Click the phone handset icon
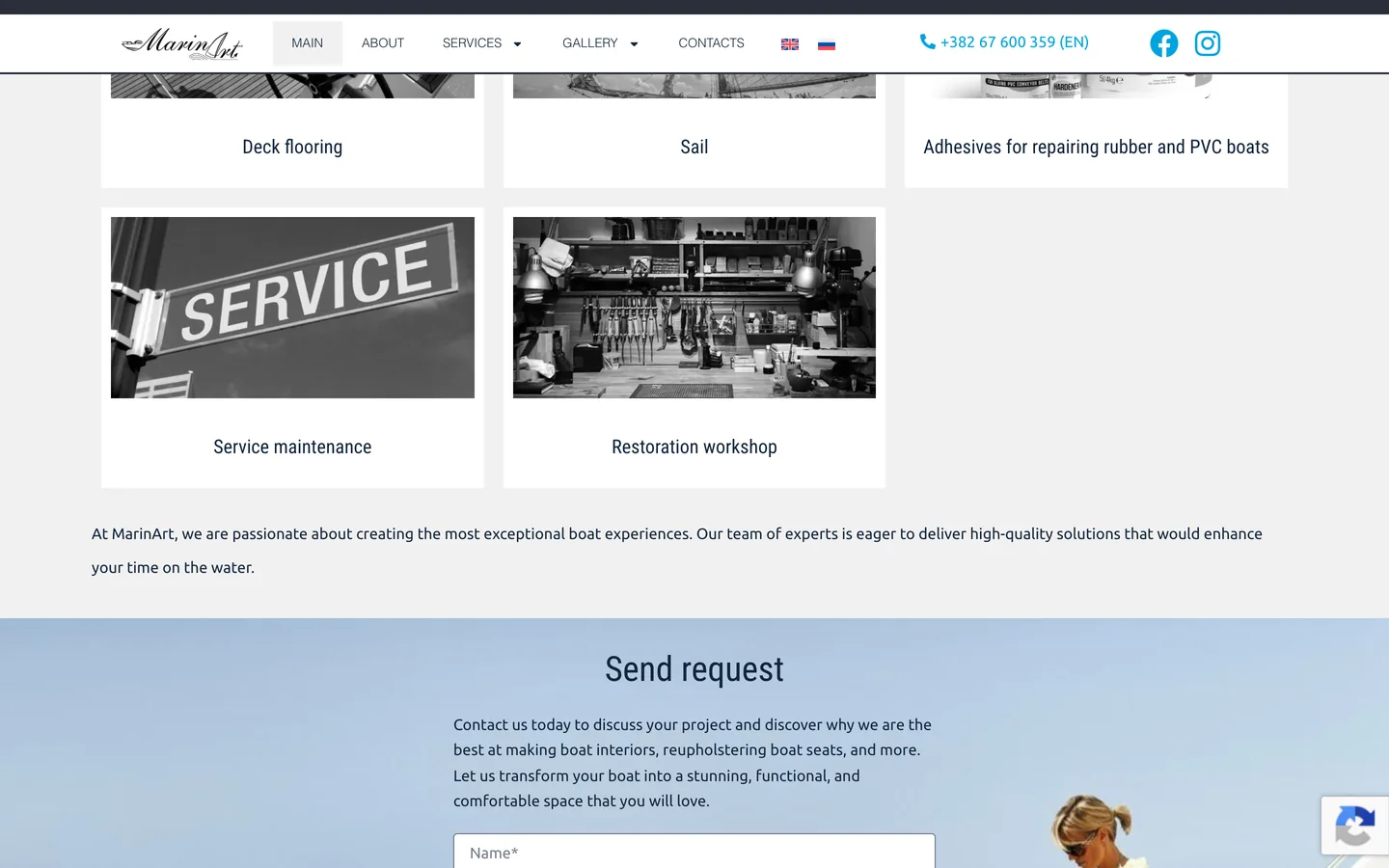 (x=928, y=41)
